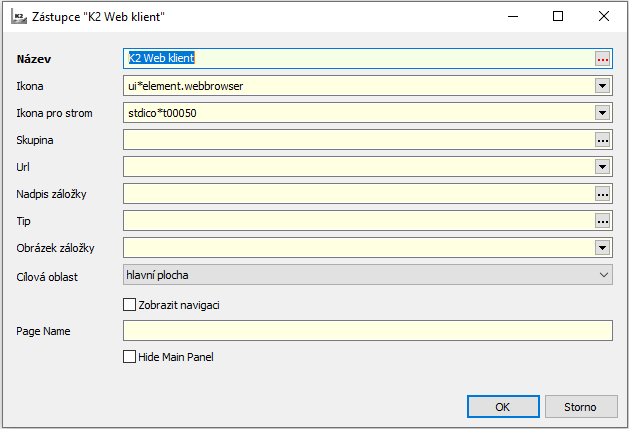Open the ellipsis button in Tip field
This screenshot has width=629, height=429.
[602, 221]
